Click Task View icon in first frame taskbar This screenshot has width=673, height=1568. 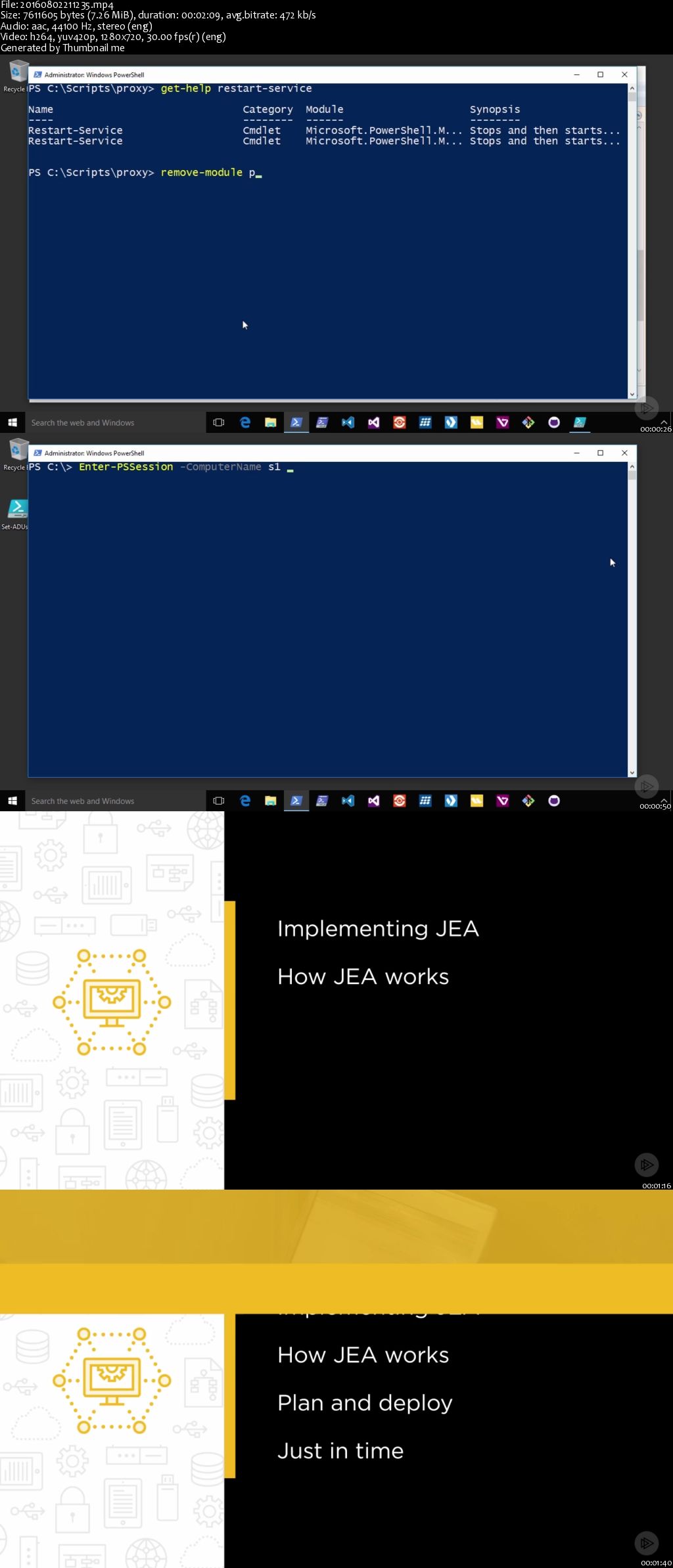[x=219, y=422]
